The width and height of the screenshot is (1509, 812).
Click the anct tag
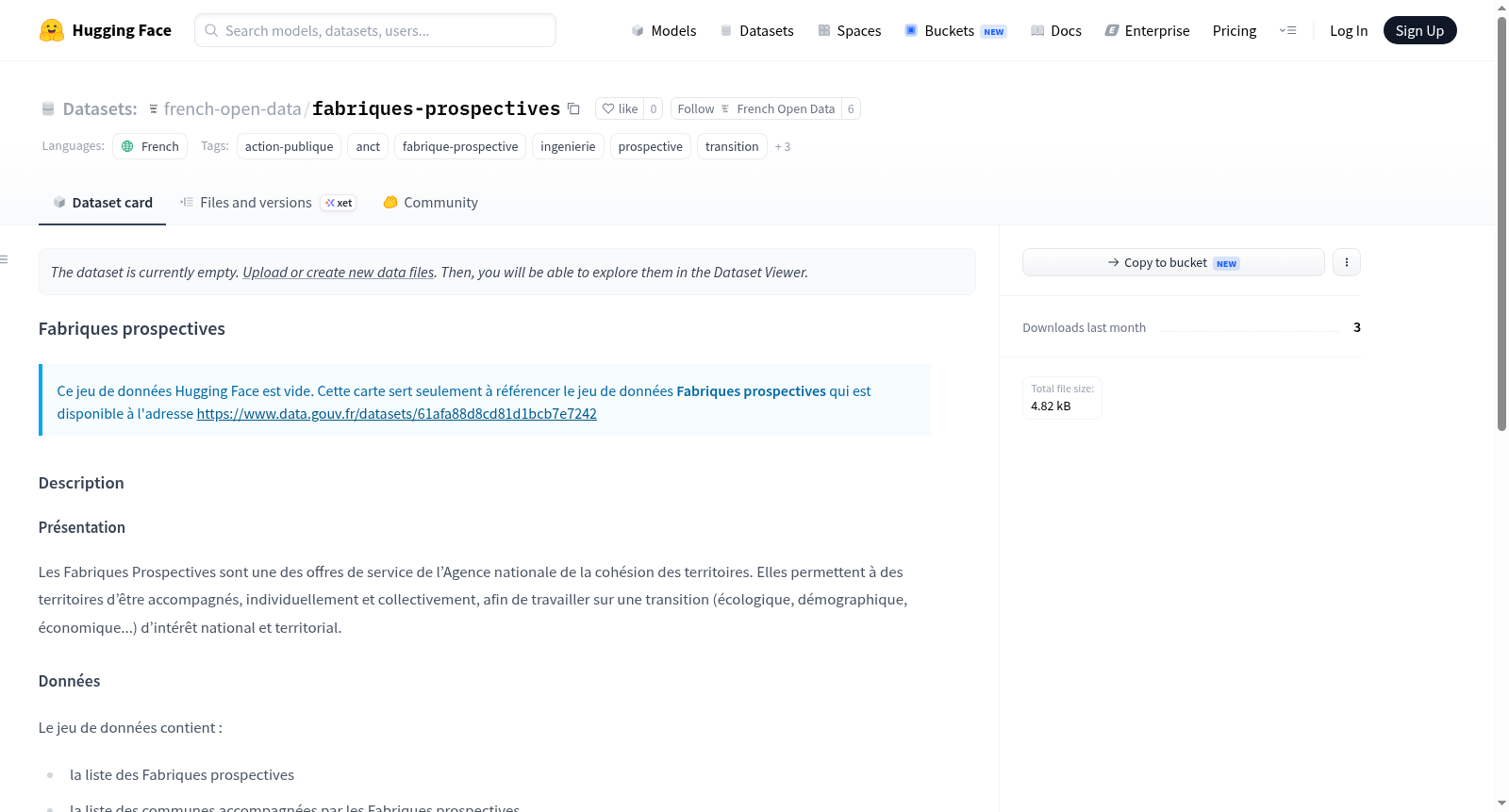368,146
